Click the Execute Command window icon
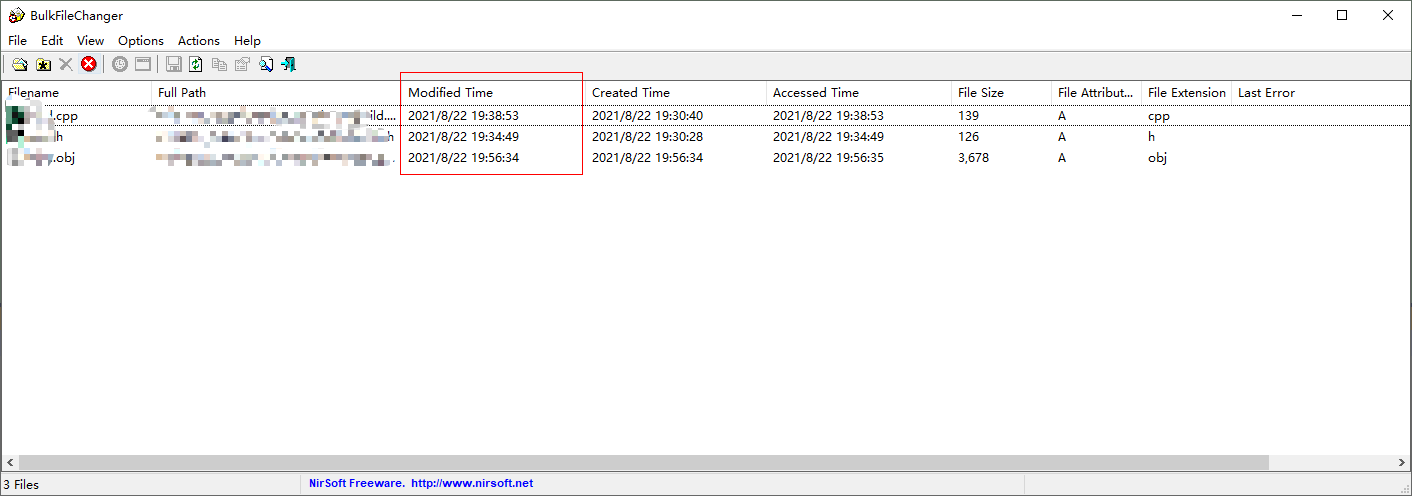This screenshot has width=1412, height=496. click(x=143, y=64)
